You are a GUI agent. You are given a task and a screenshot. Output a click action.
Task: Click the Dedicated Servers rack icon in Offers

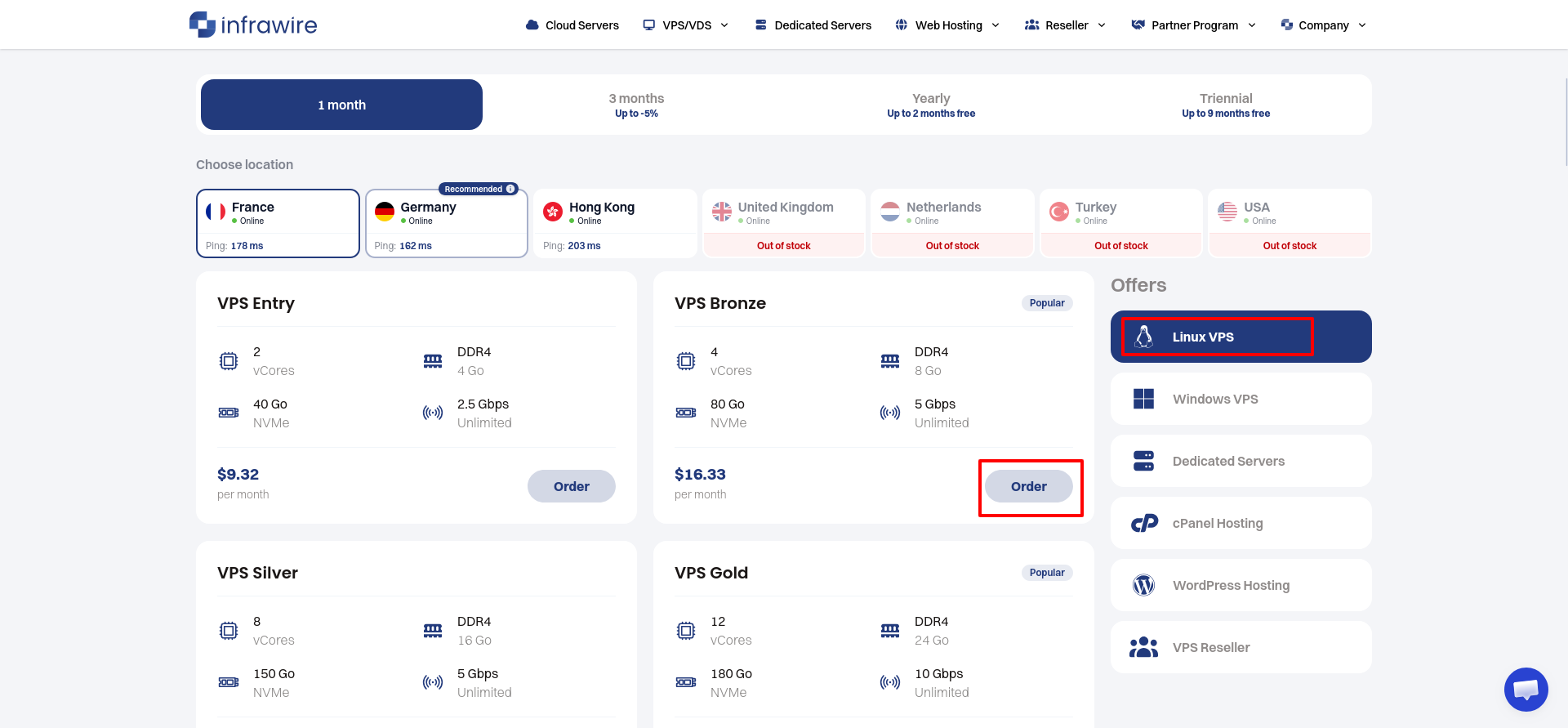pyautogui.click(x=1143, y=461)
